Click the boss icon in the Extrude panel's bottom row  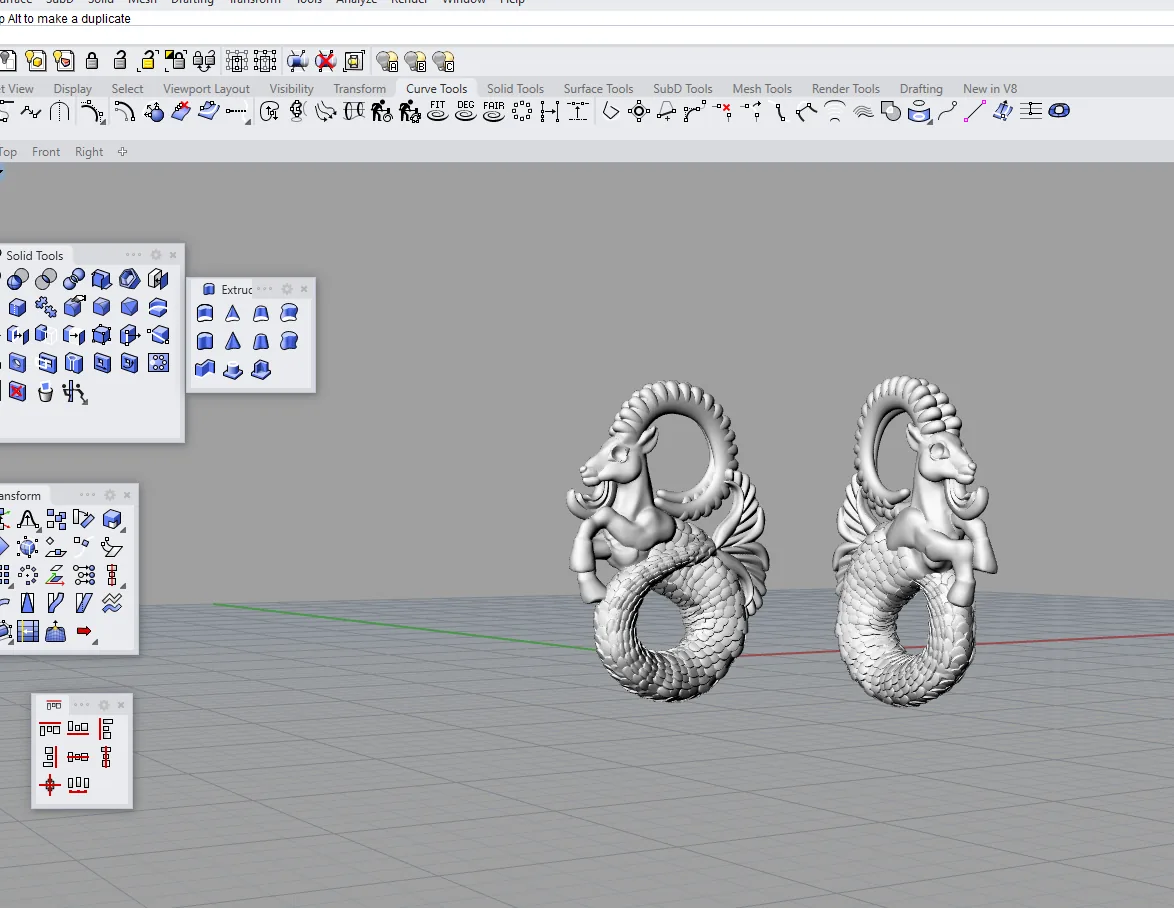(x=233, y=370)
